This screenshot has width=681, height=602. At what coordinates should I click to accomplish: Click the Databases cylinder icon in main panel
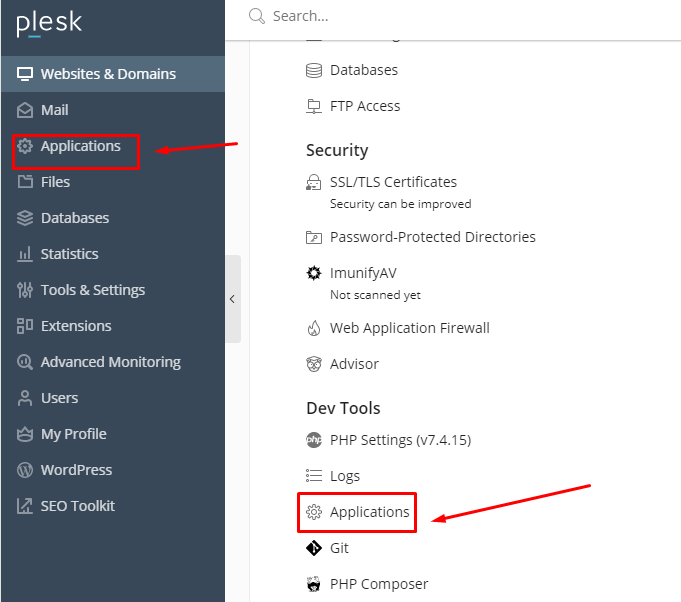(314, 70)
